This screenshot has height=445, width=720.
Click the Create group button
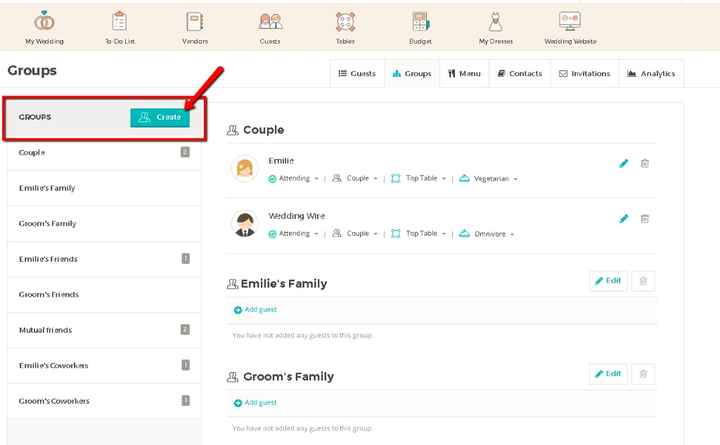[x=160, y=118]
